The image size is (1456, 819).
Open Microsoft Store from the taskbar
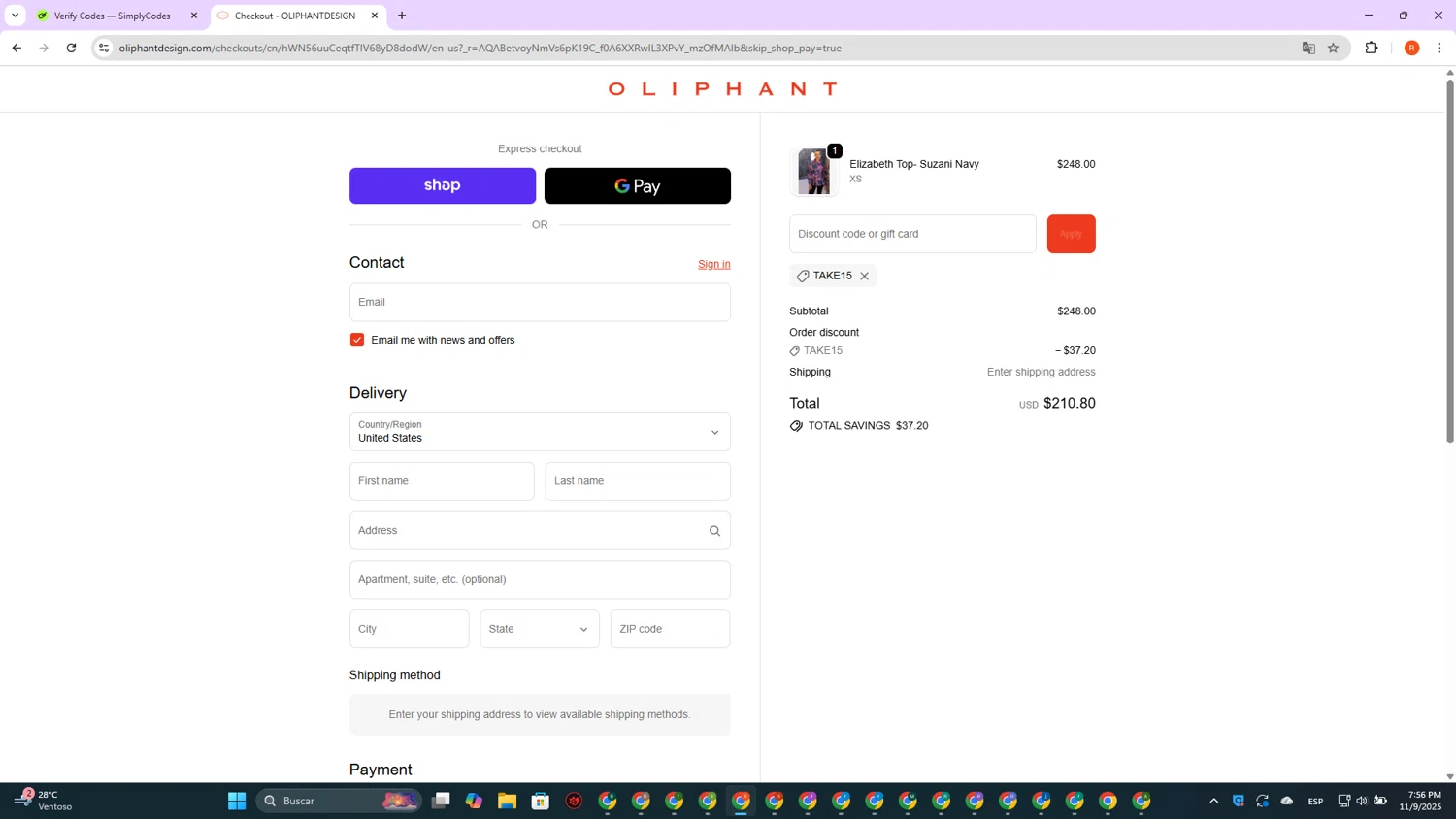[541, 801]
